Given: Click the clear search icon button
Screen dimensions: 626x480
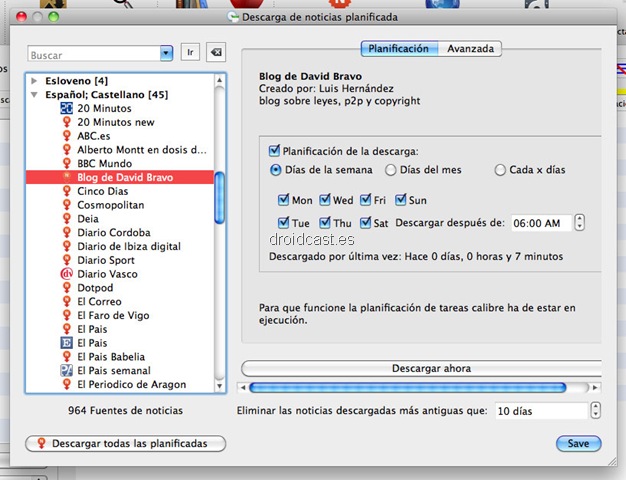Looking at the screenshot, I should pyautogui.click(x=217, y=53).
